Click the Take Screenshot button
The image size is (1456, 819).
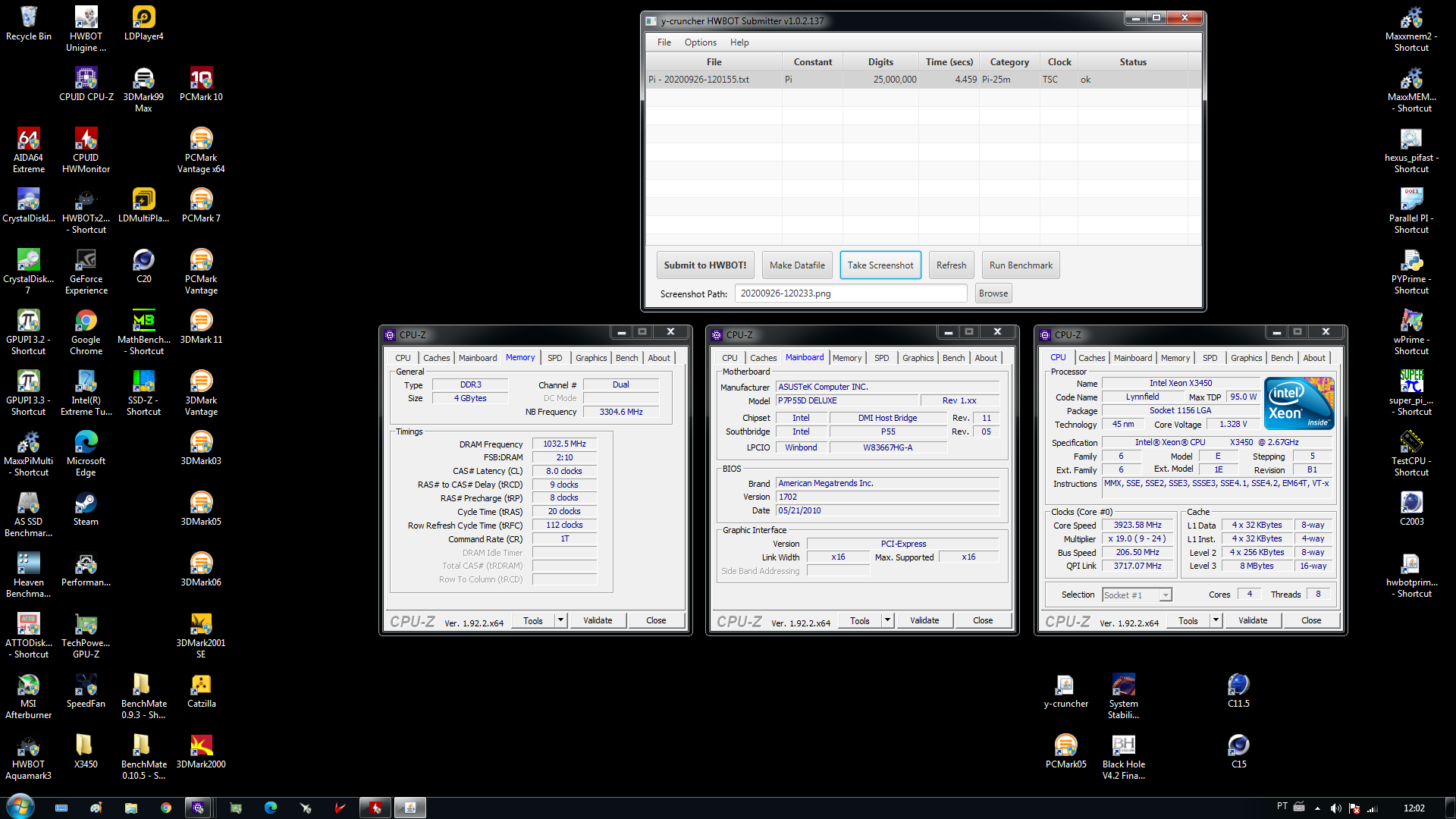pos(880,265)
